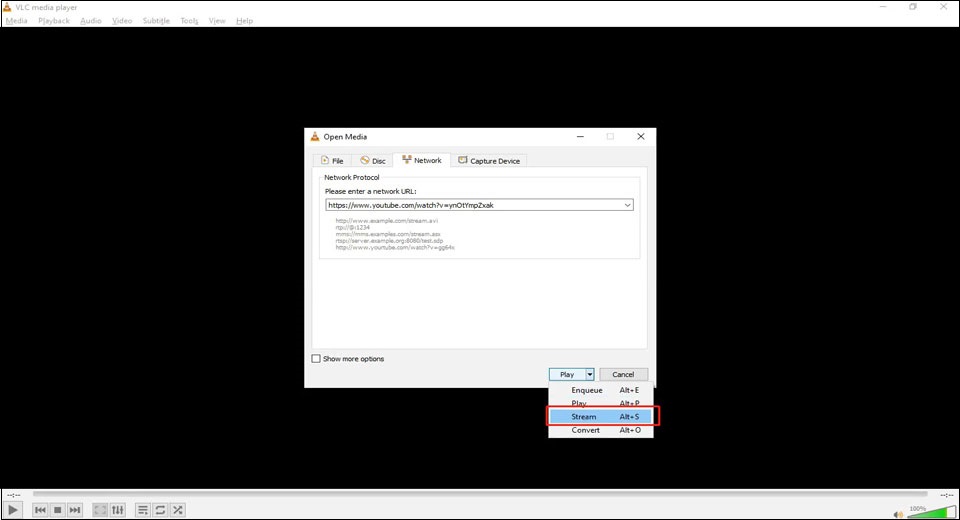
Task: Select the Network tab
Action: point(421,160)
